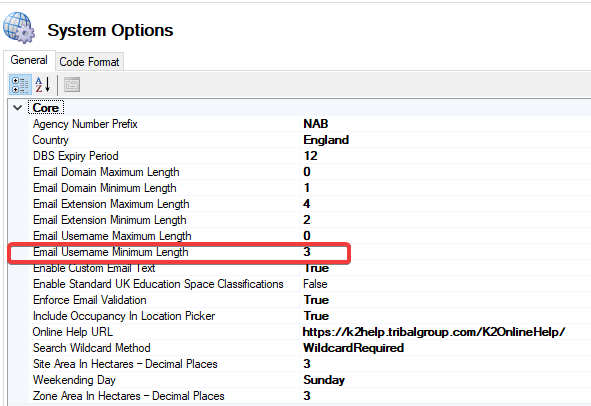Screen dimensions: 591x406
Task: Sort properties alphabetically with A-Z icon
Action: pyautogui.click(x=43, y=85)
